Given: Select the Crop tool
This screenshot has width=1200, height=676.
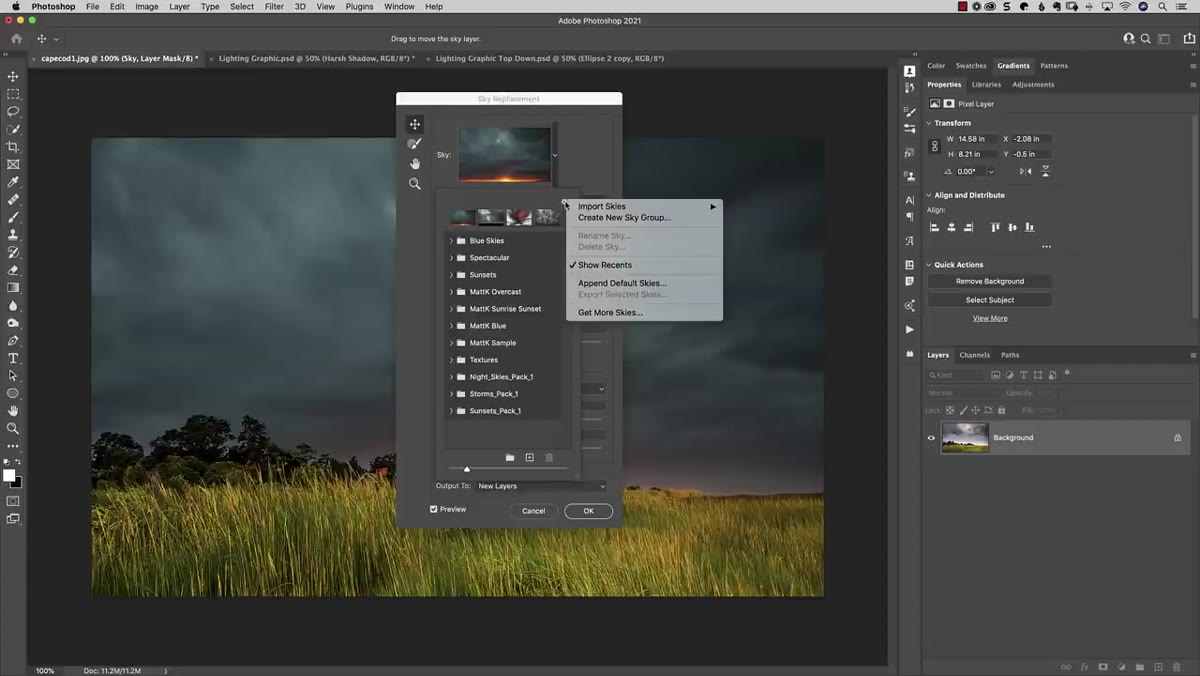Looking at the screenshot, I should tap(13, 147).
